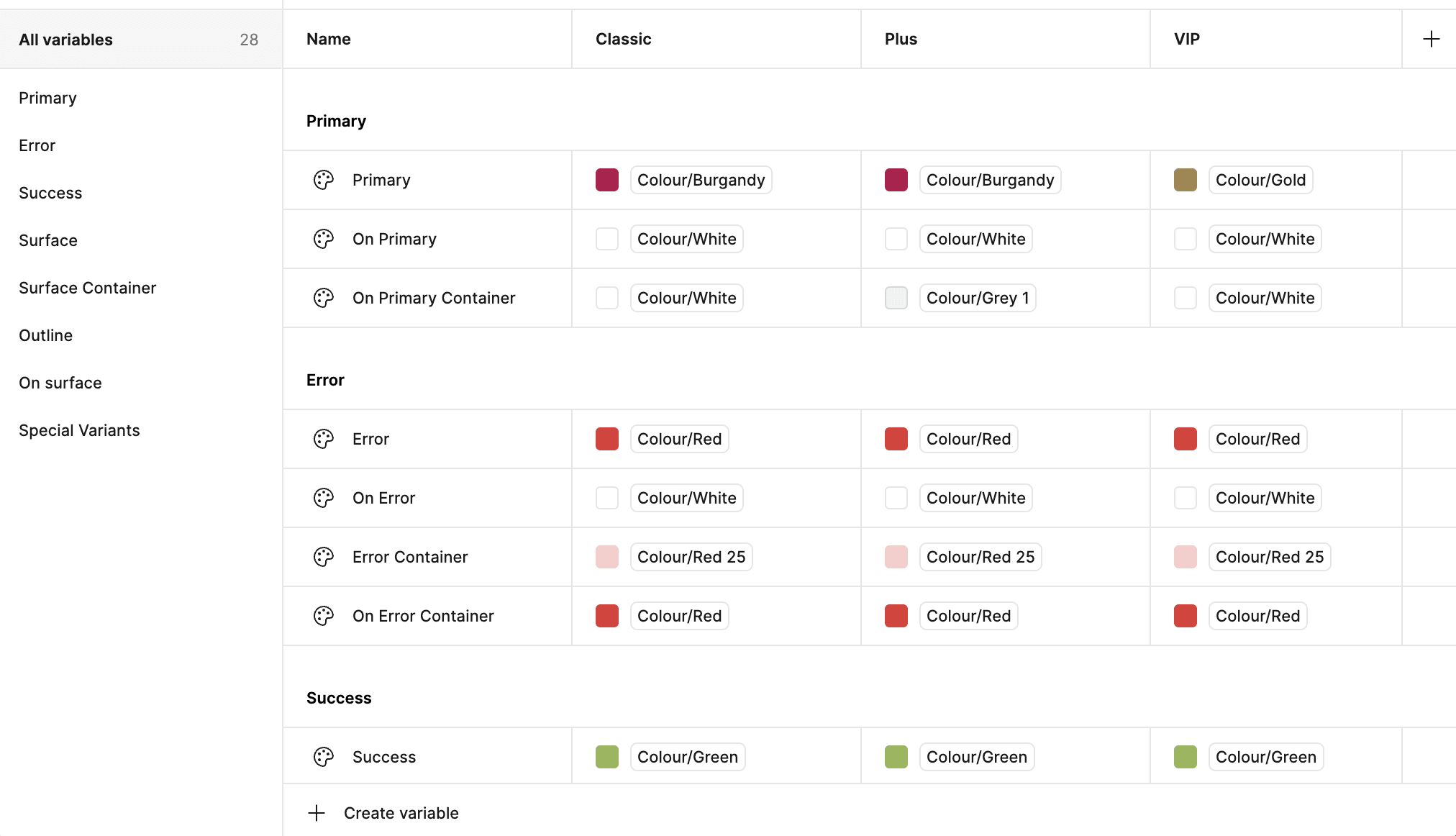Click the green swatch in Plus Success row
This screenshot has height=836, width=1456.
pos(896,757)
